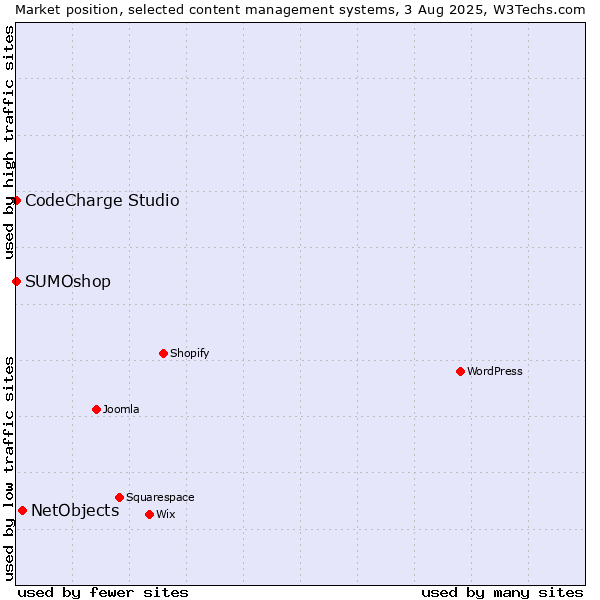Select the NetObjects label
Viewport: 600px width, 600px height.
coord(75,510)
